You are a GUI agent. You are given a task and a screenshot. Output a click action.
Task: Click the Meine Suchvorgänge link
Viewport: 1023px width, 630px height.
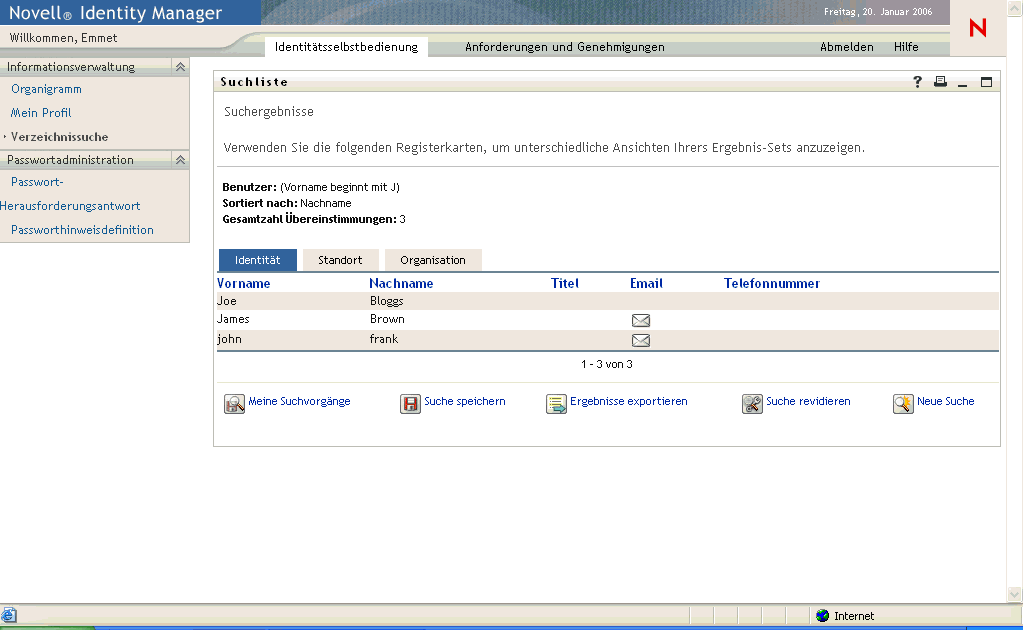click(299, 401)
